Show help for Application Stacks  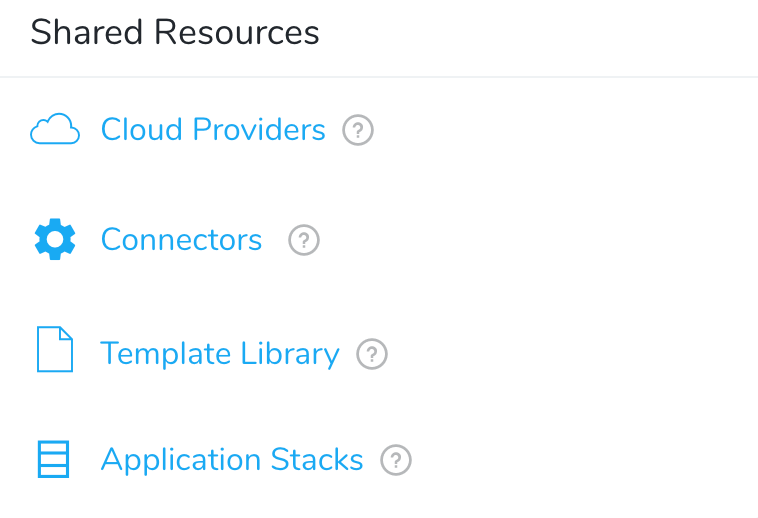[x=396, y=460]
